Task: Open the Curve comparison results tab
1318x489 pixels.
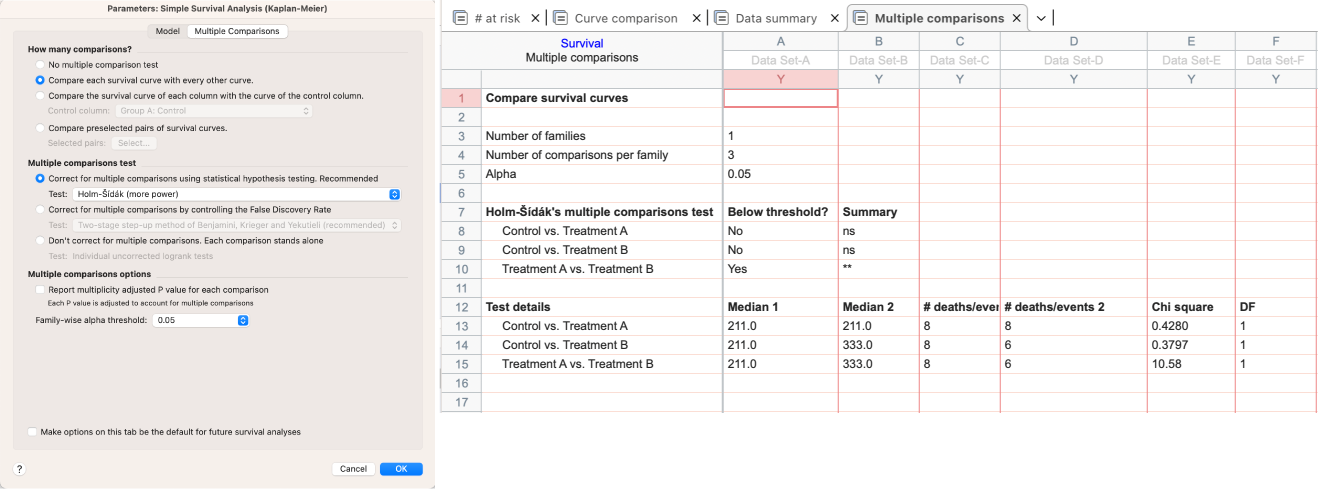Action: click(625, 18)
